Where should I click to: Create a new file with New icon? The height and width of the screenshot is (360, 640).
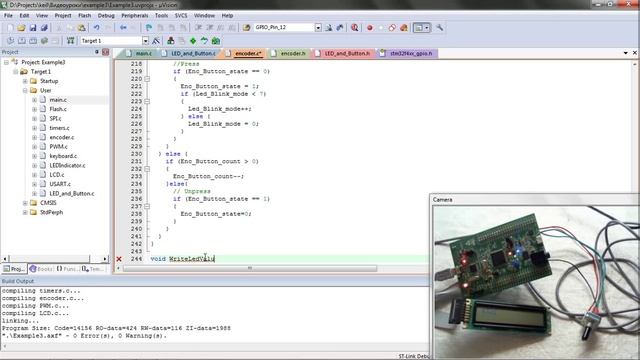(x=10, y=28)
